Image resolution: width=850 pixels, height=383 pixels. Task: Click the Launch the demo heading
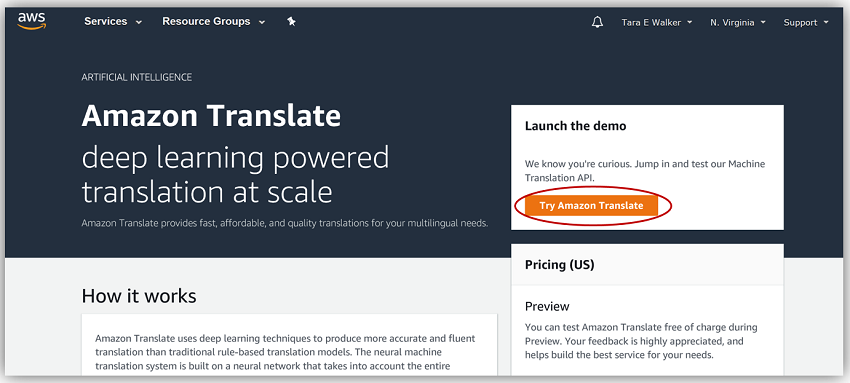pyautogui.click(x=575, y=126)
